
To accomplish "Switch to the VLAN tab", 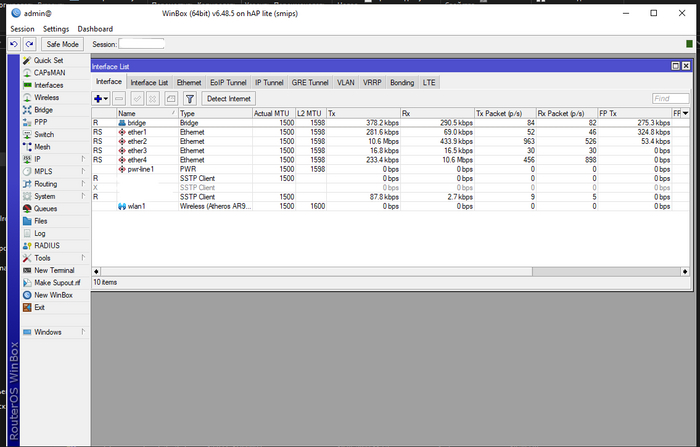I will coord(345,82).
